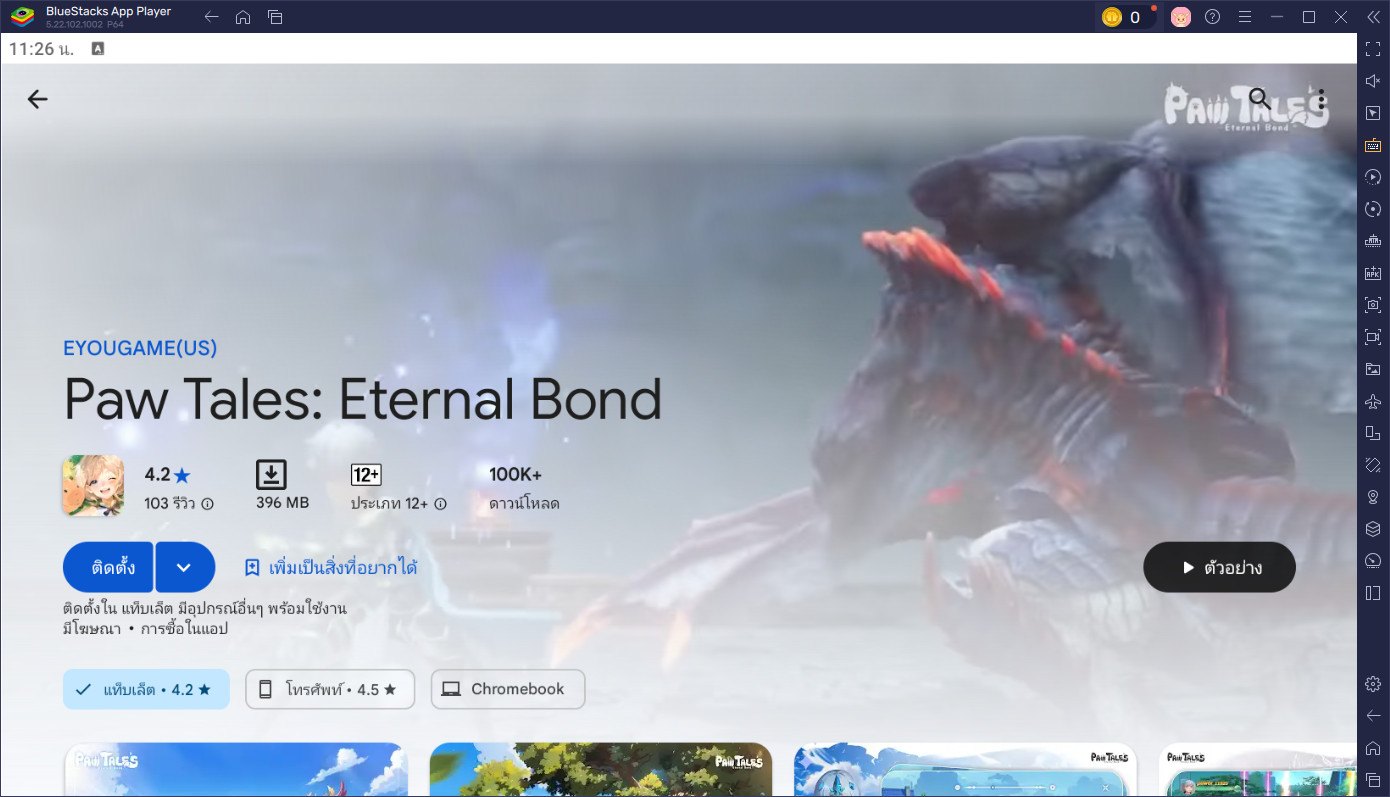Click the sync operations icon
Image resolution: width=1390 pixels, height=797 pixels.
[x=1373, y=209]
